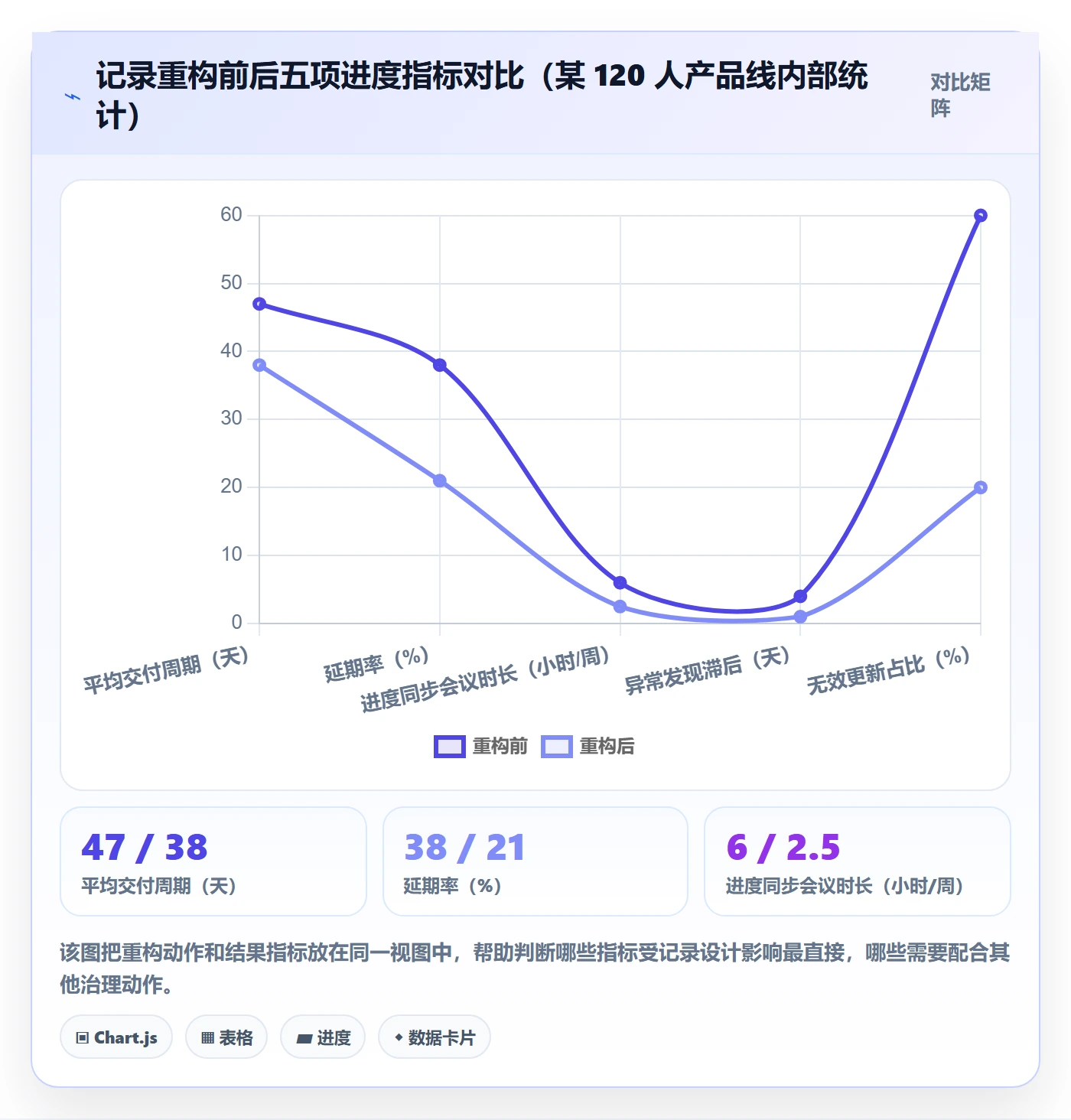1071x1120 pixels.
Task: Click the 延期率（%） axis label
Action: [x=377, y=663]
